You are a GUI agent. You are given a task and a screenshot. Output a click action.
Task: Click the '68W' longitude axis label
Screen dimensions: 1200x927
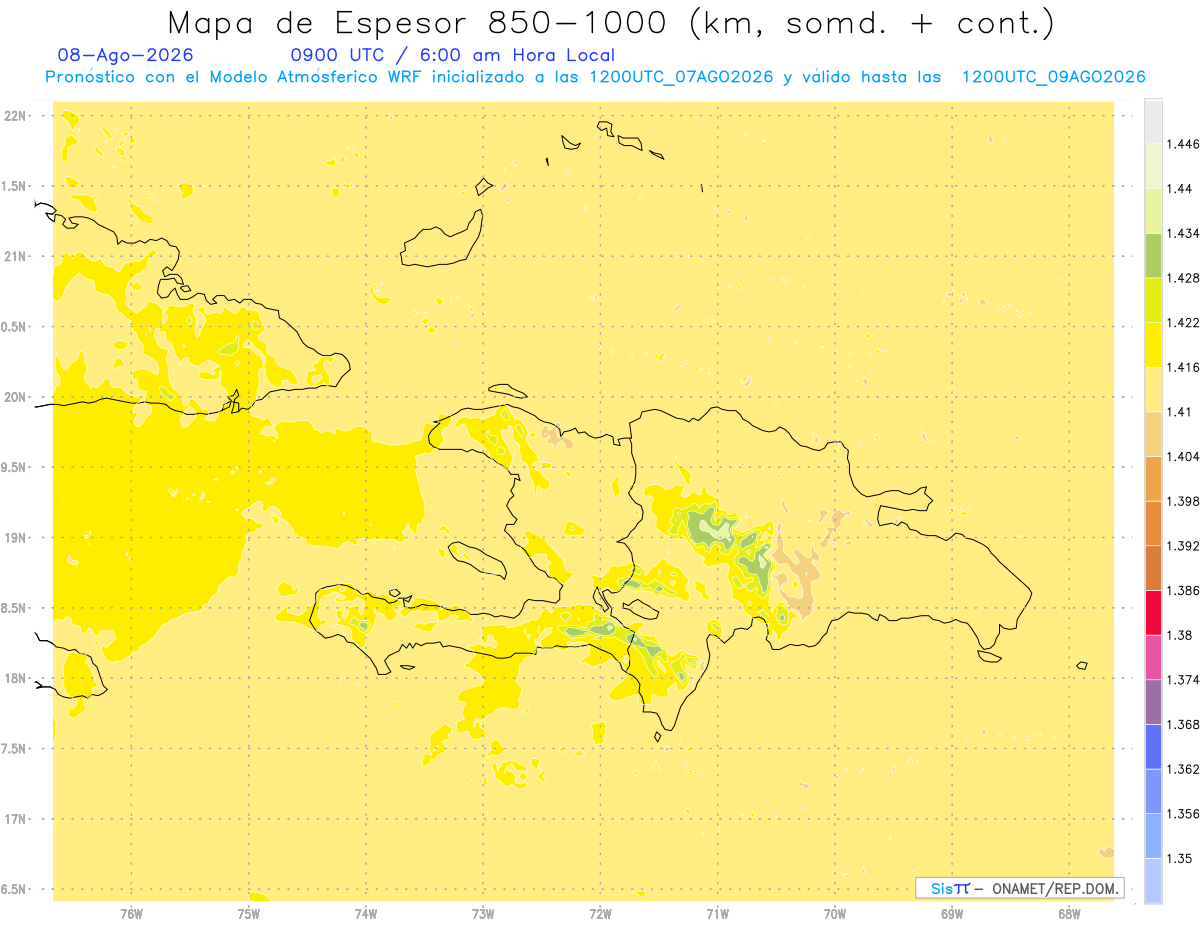(1069, 913)
